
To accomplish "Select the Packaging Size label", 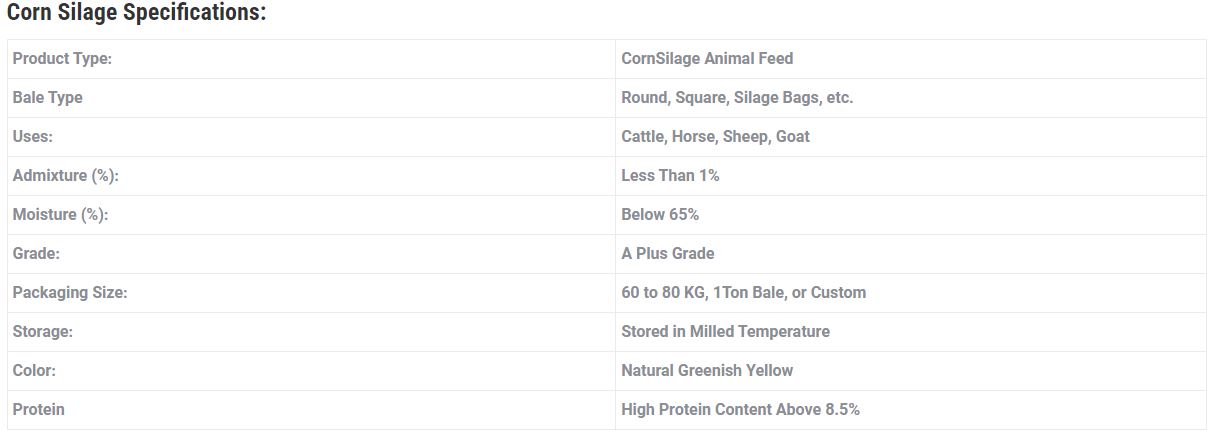I will coord(70,293).
